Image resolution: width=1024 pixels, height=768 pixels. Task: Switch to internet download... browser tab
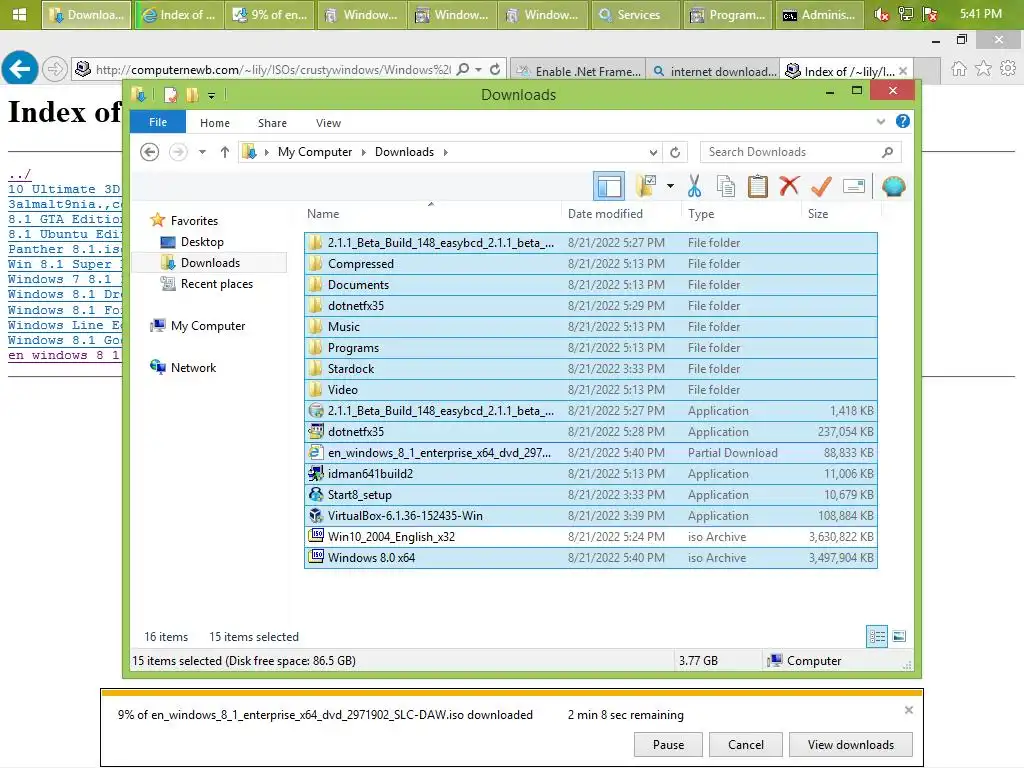tap(713, 71)
